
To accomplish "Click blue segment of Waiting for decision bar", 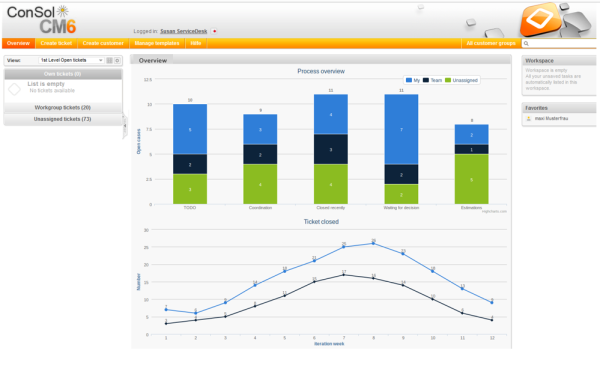I will [x=401, y=129].
